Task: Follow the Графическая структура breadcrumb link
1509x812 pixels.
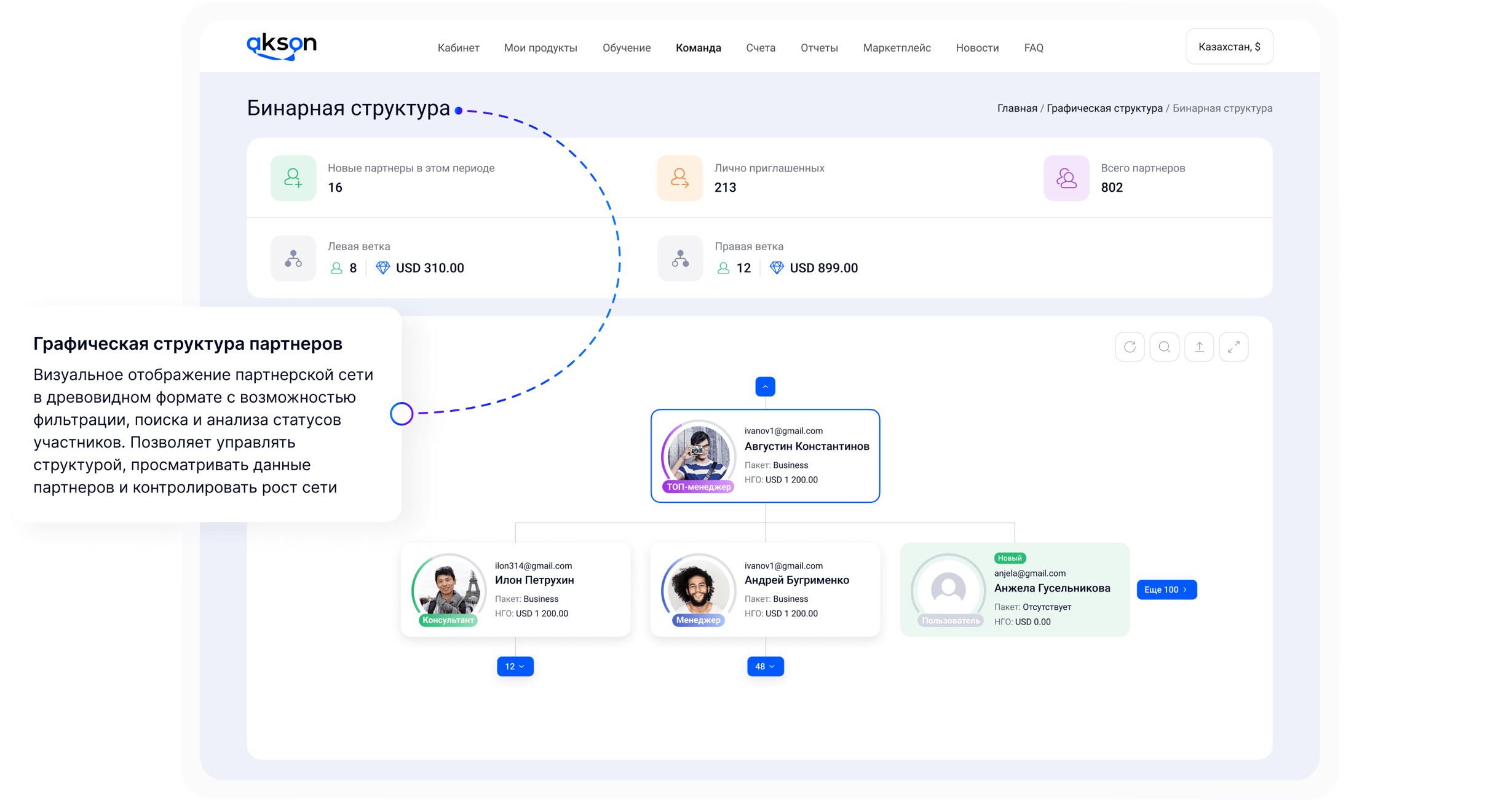Action: click(x=1104, y=108)
